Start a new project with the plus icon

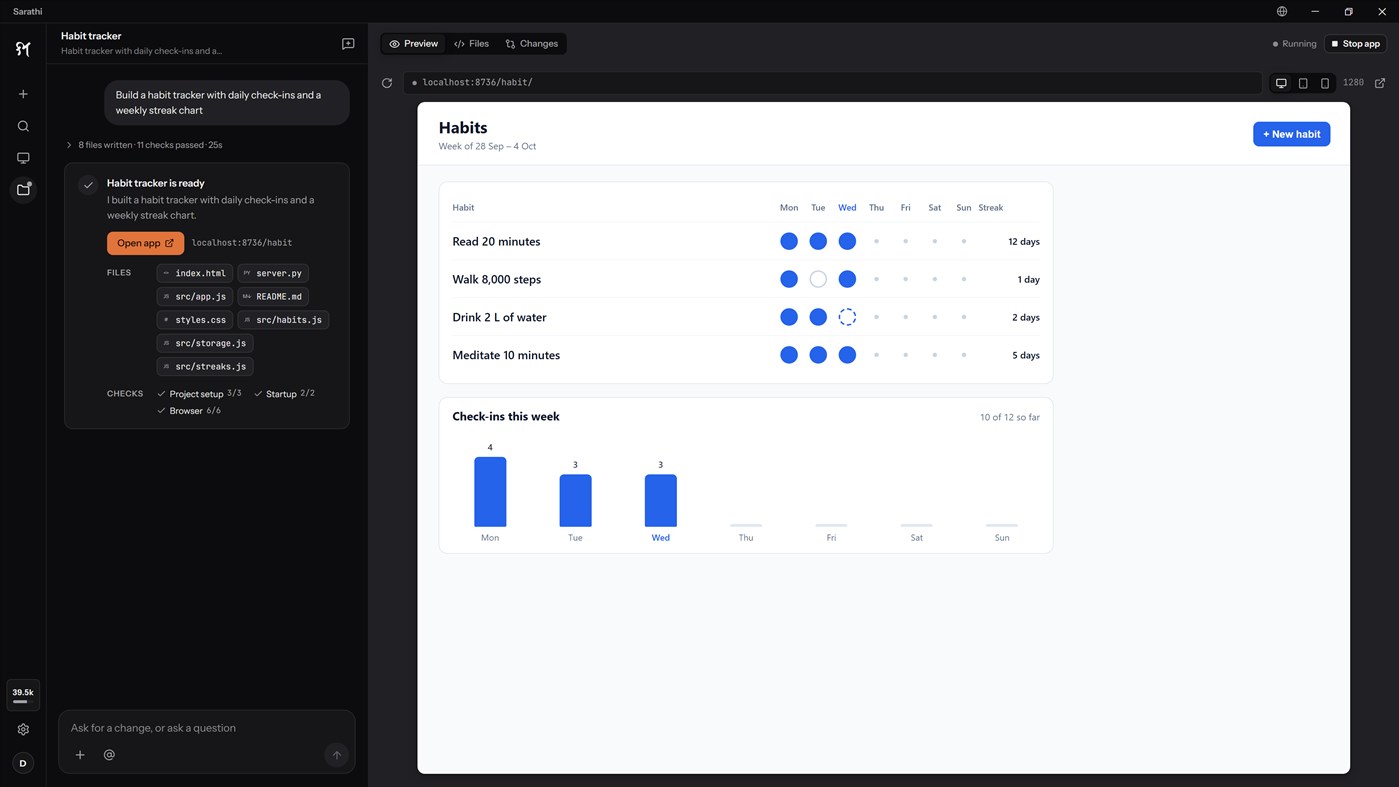click(x=23, y=94)
